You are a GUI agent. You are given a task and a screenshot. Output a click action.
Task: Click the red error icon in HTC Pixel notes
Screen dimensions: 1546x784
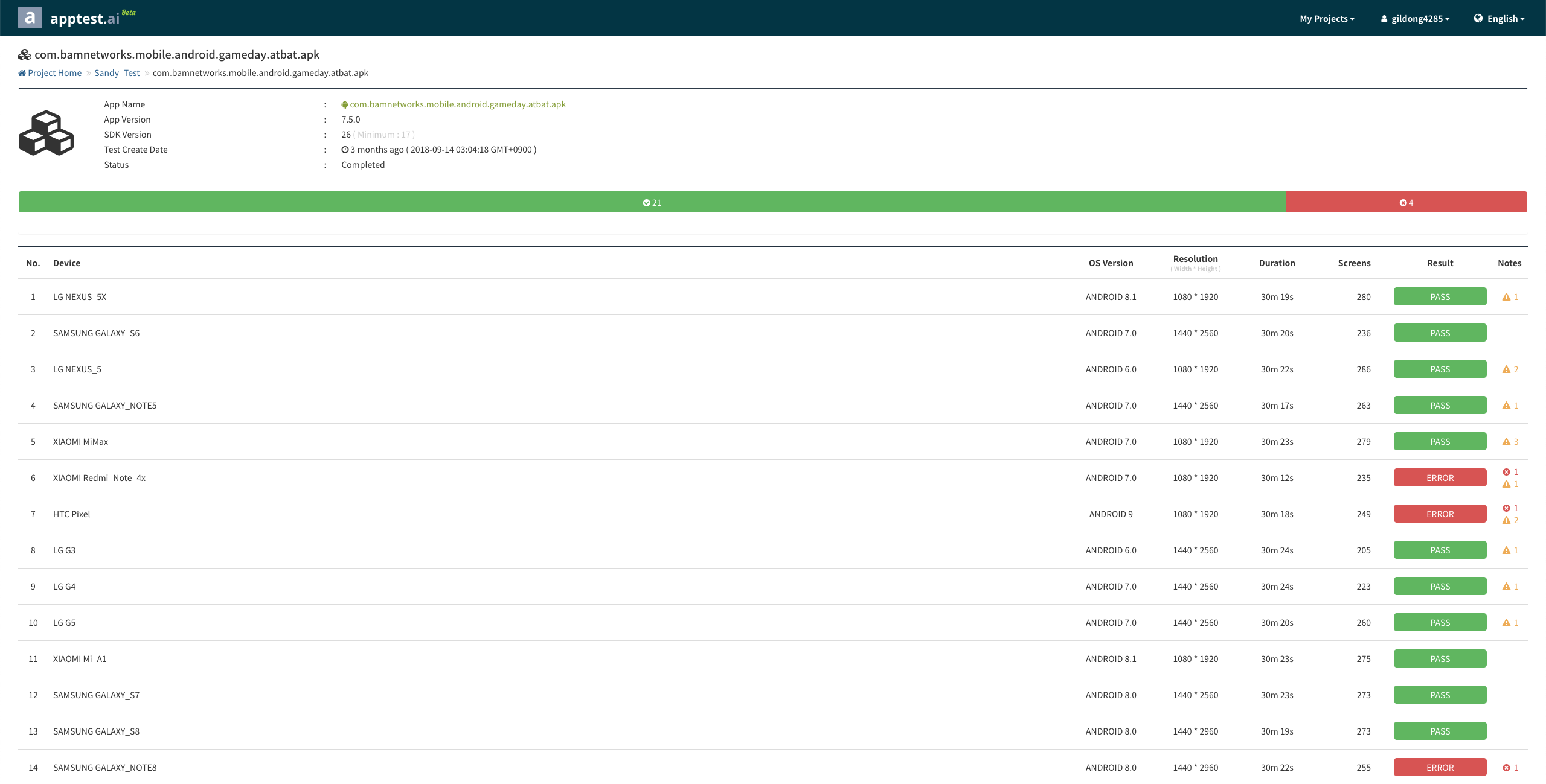pyautogui.click(x=1506, y=508)
